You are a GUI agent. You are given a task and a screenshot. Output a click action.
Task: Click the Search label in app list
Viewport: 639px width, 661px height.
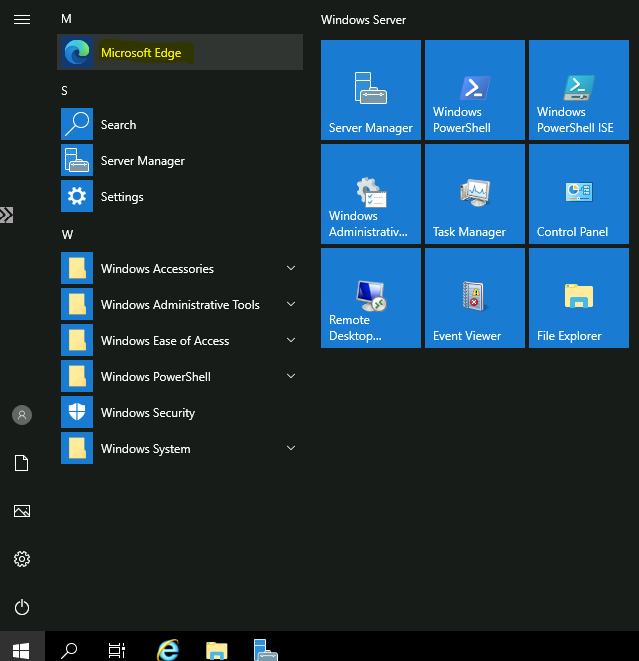coord(118,125)
